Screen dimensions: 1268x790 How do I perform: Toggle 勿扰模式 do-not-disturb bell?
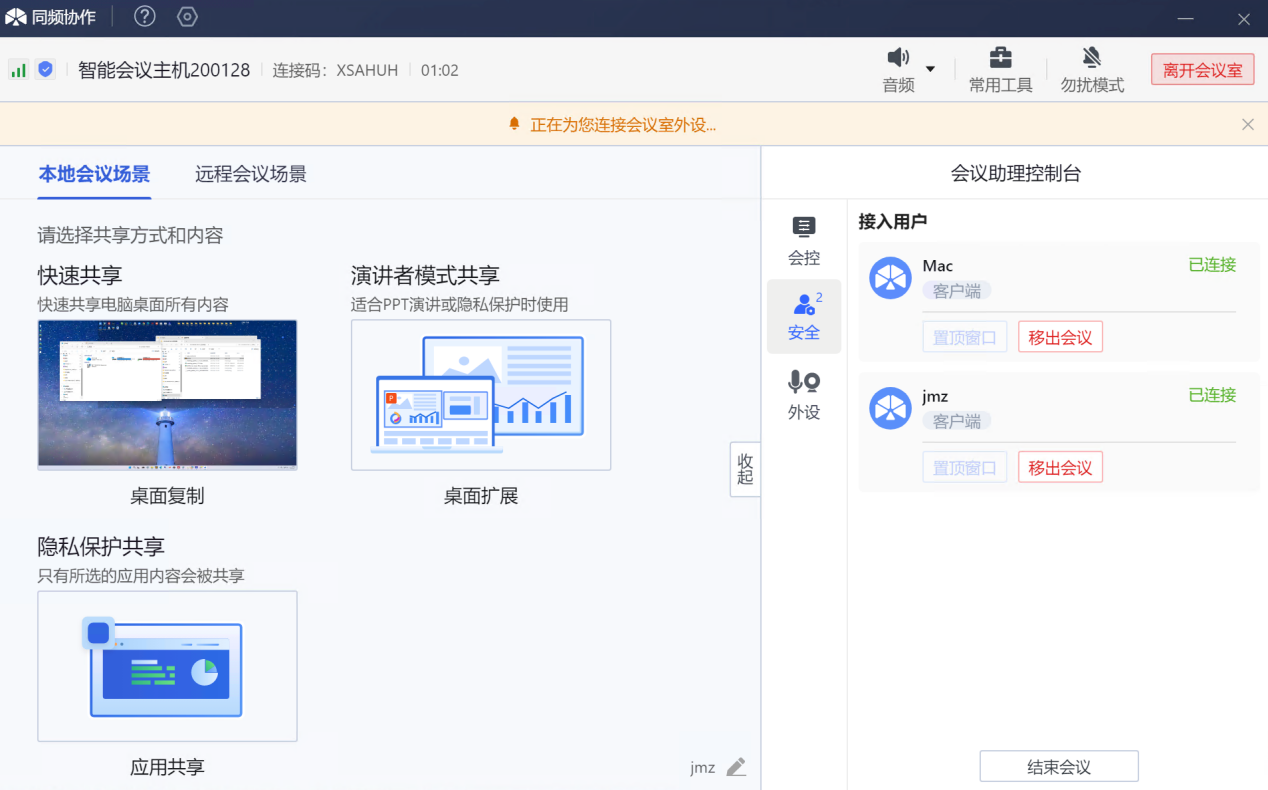coord(1092,58)
